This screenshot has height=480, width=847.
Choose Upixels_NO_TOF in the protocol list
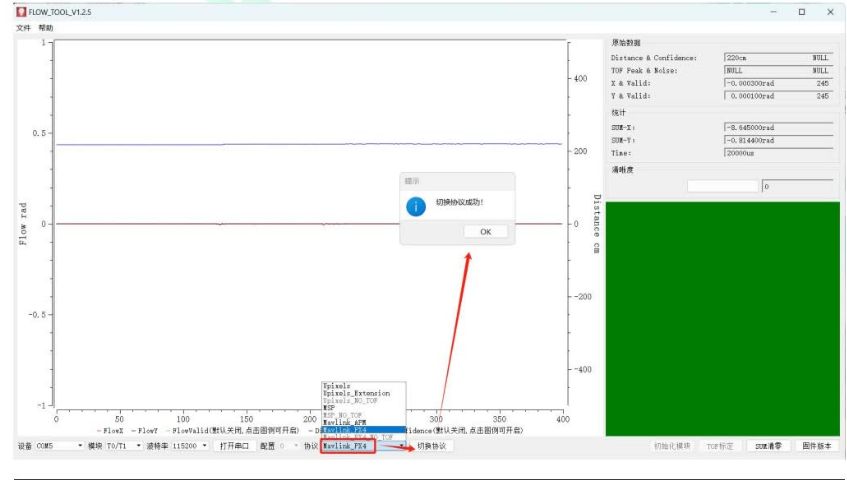364,401
